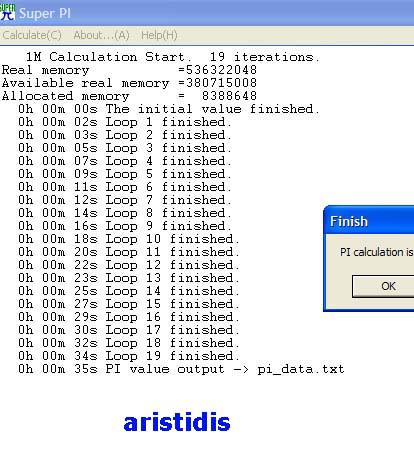The width and height of the screenshot is (414, 474).
Task: Open the About...(A) menu
Action: click(101, 35)
